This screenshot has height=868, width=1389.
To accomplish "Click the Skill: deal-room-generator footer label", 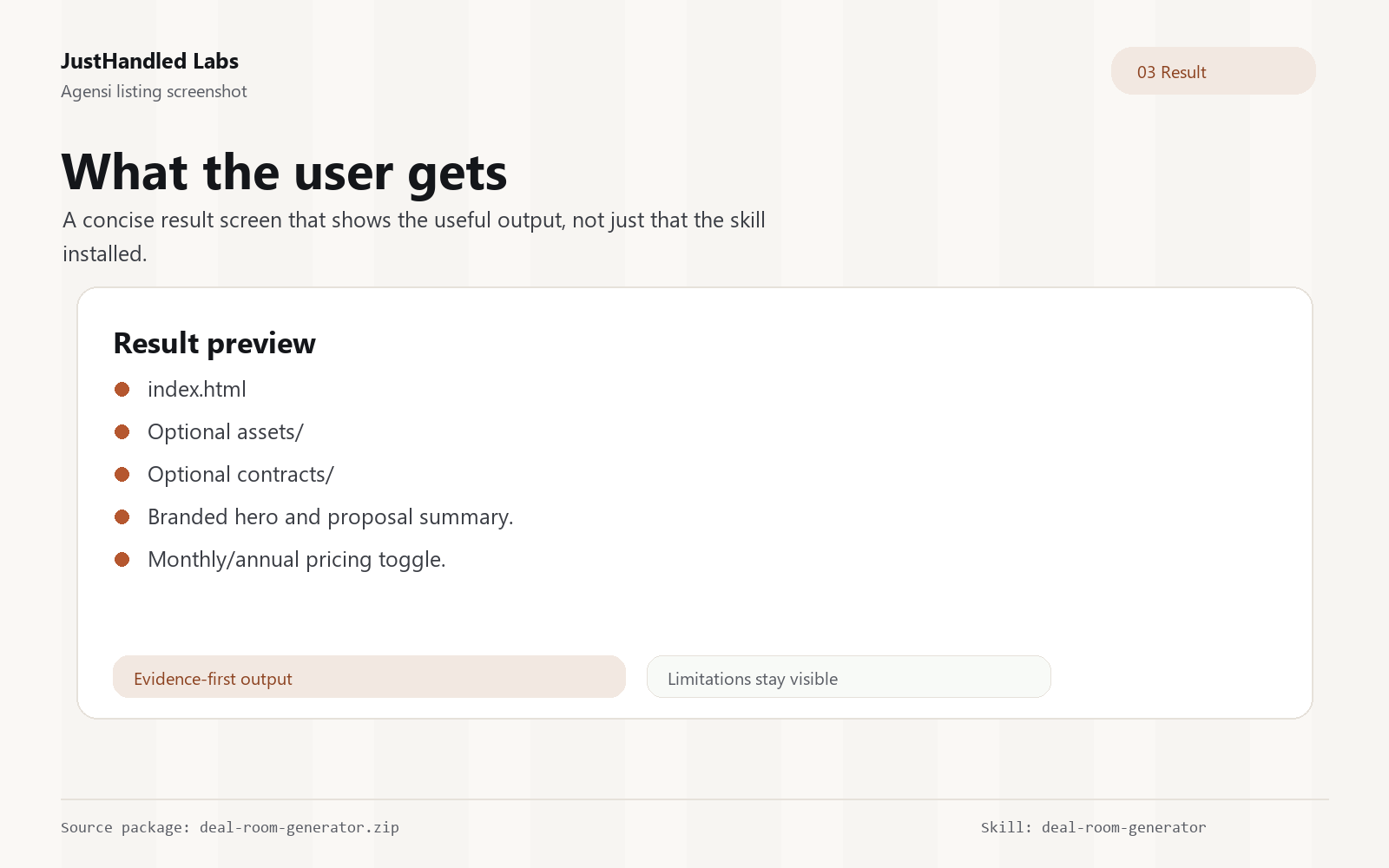I will coord(1094,828).
